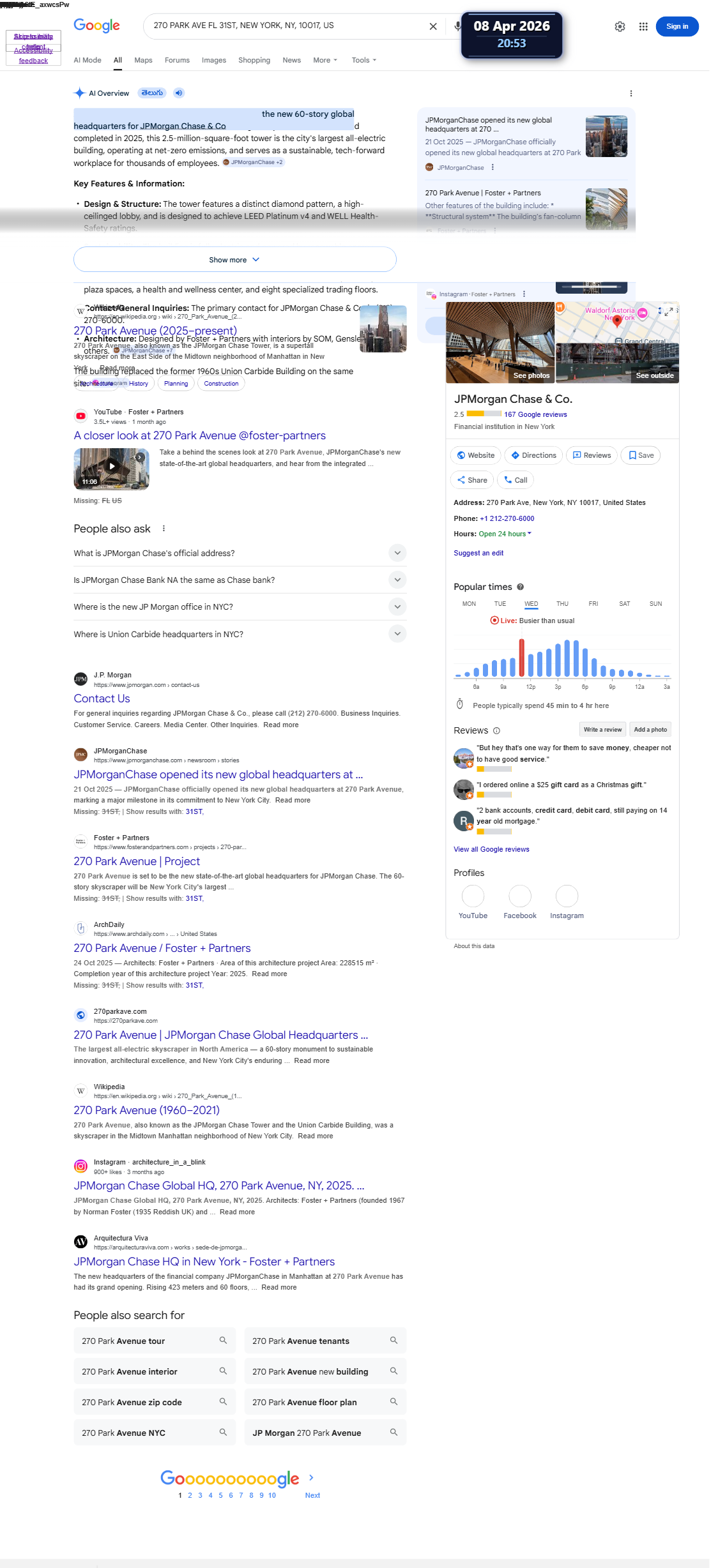Image resolution: width=718 pixels, height=1568 pixels.
Task: Add a photo to the listing
Action: tap(650, 729)
